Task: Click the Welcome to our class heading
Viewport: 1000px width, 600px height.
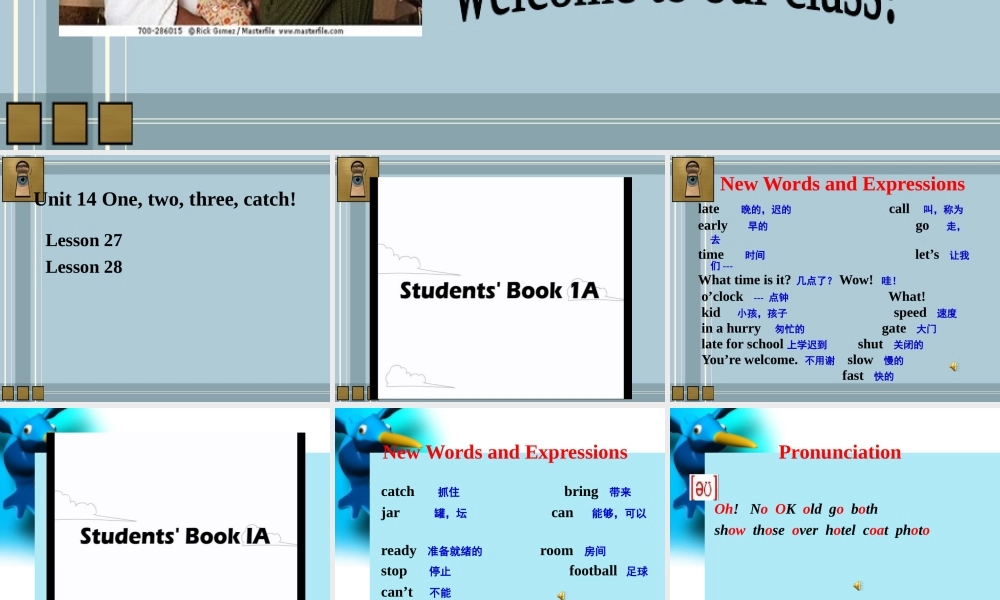Action: [676, 10]
